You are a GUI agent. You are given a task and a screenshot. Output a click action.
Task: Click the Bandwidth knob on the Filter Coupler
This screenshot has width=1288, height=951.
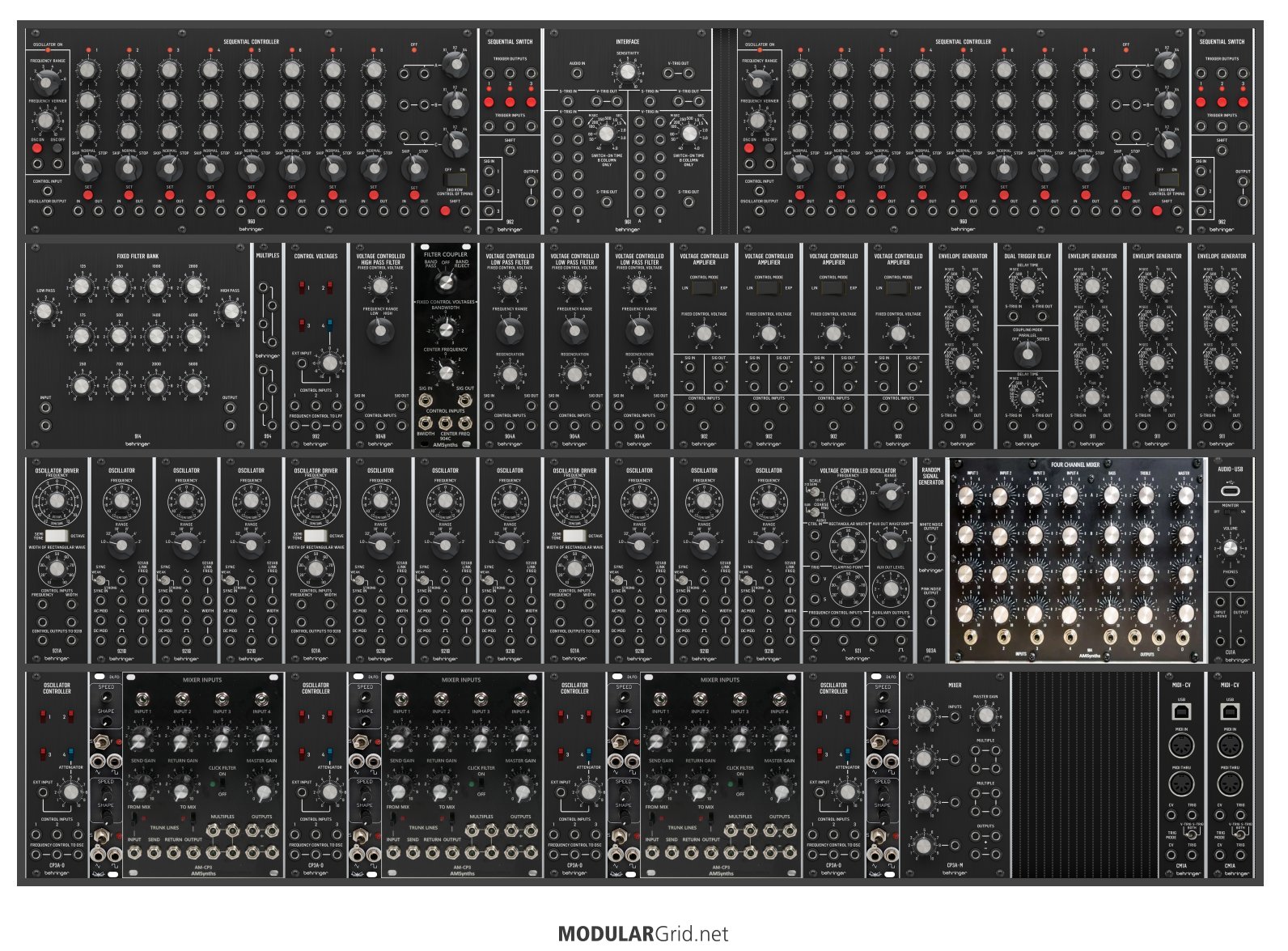(x=445, y=328)
